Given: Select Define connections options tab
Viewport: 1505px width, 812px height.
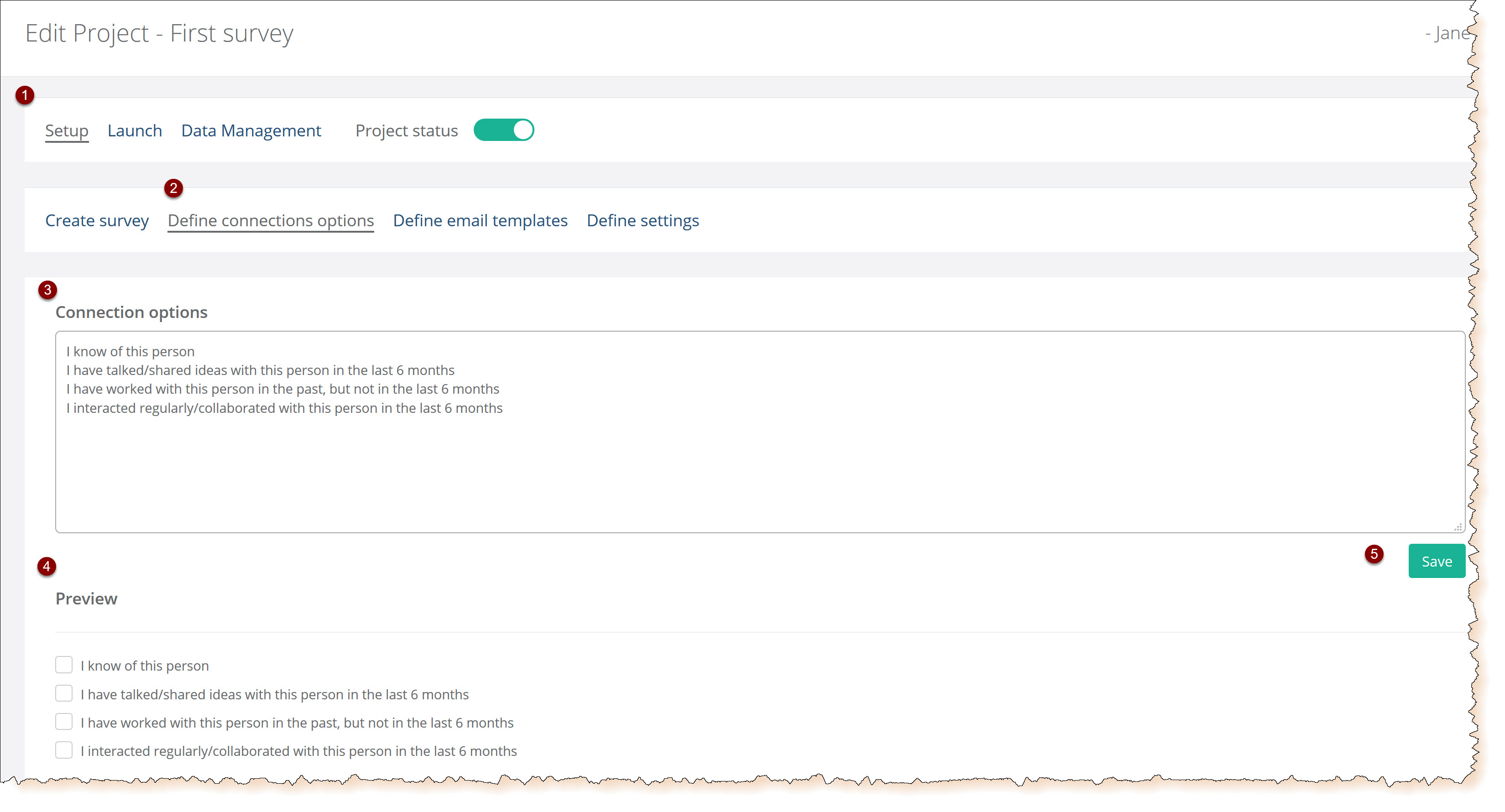Looking at the screenshot, I should tap(271, 220).
